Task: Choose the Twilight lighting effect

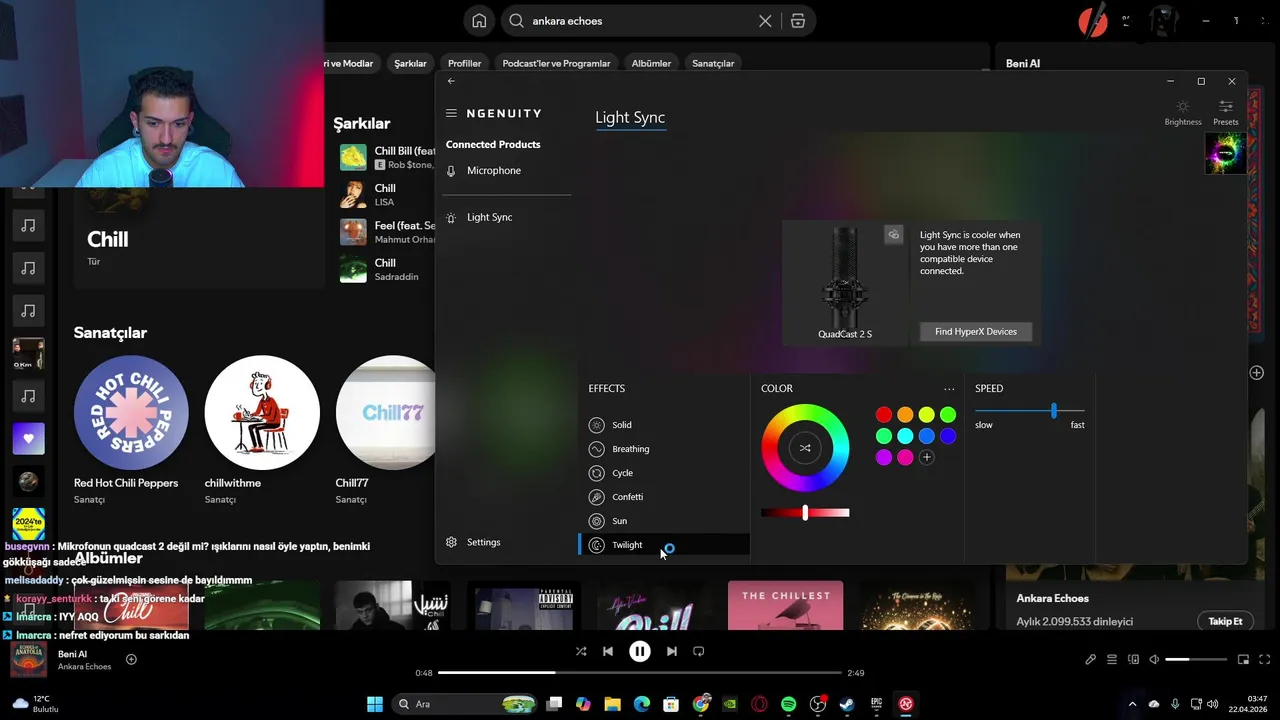Action: (664, 545)
